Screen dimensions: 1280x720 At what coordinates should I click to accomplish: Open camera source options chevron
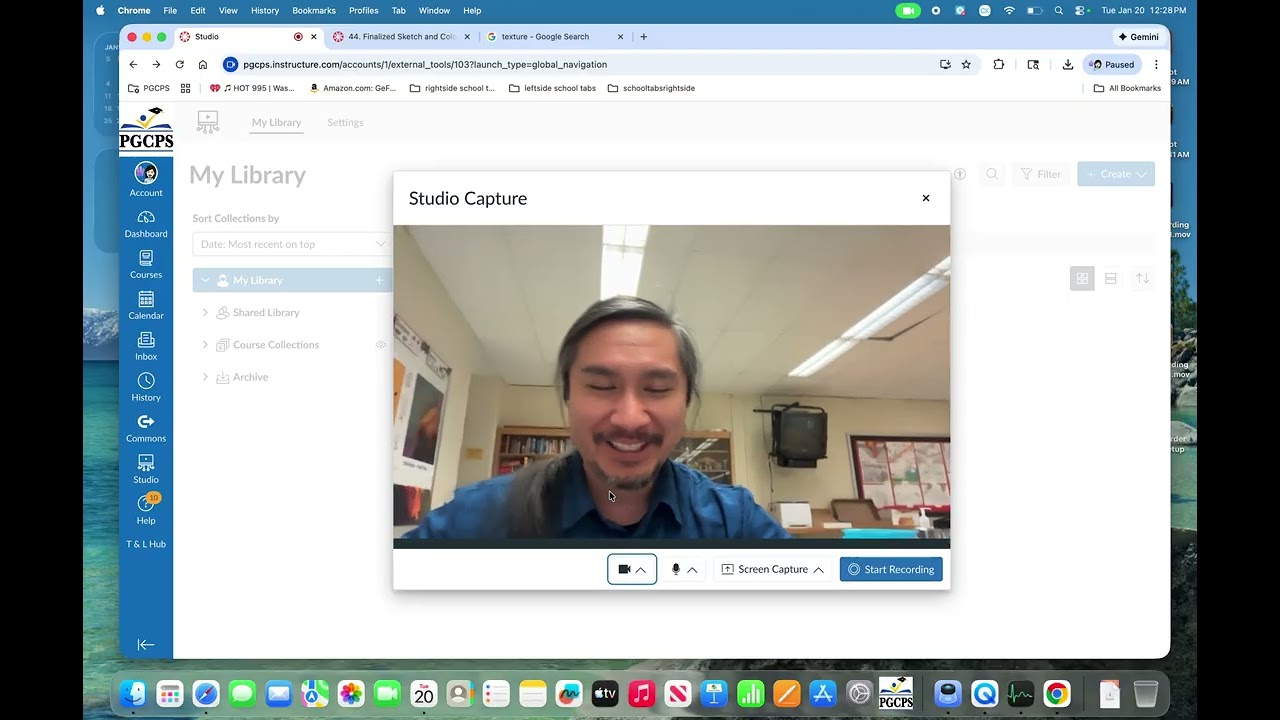(641, 569)
